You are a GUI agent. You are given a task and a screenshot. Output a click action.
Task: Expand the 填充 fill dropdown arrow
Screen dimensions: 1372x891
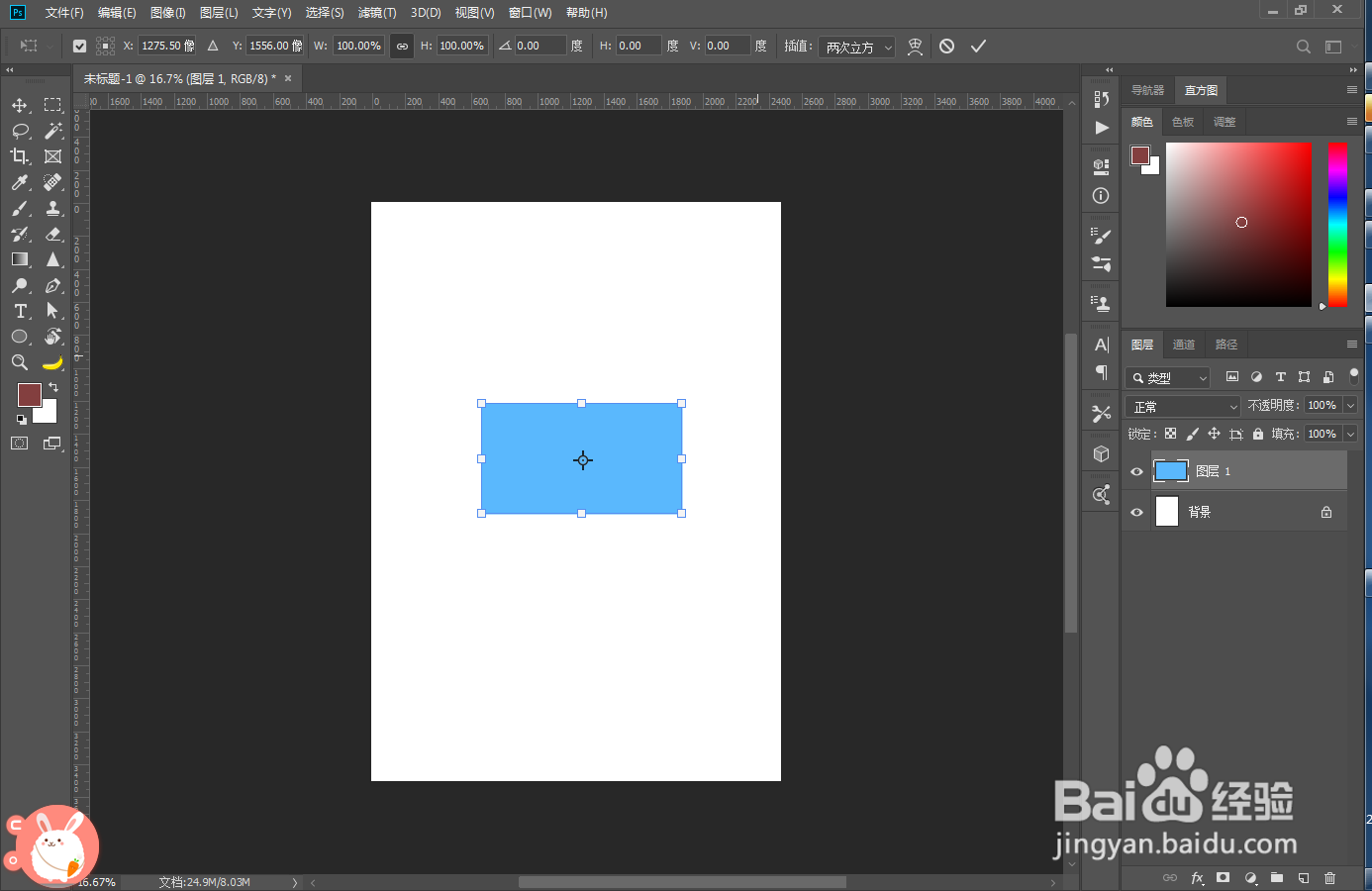point(1350,434)
